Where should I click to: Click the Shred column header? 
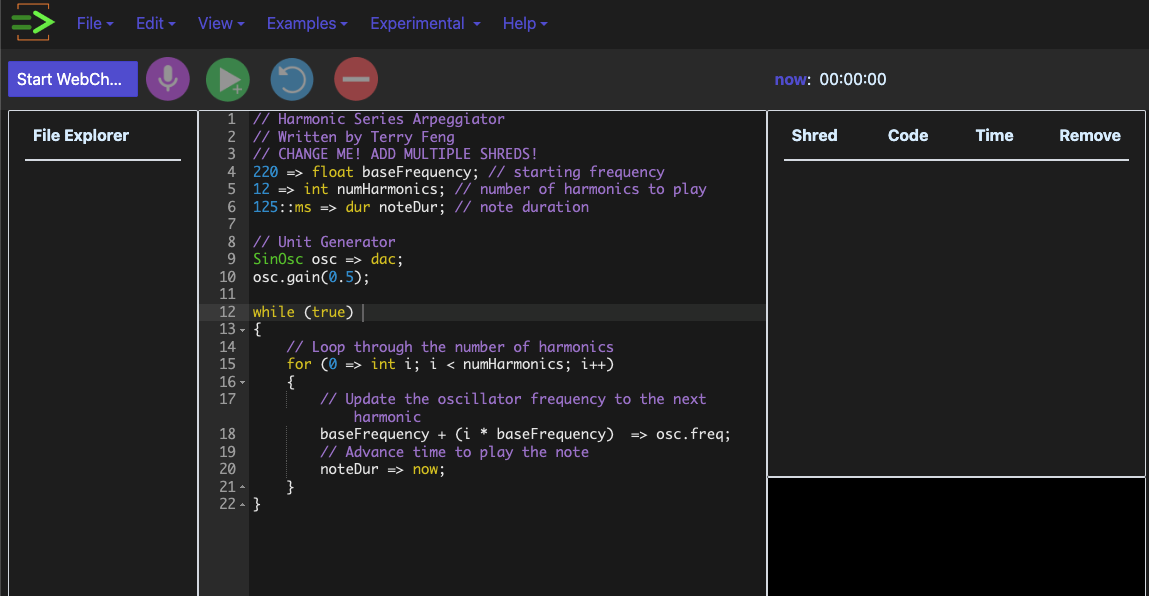pos(814,136)
